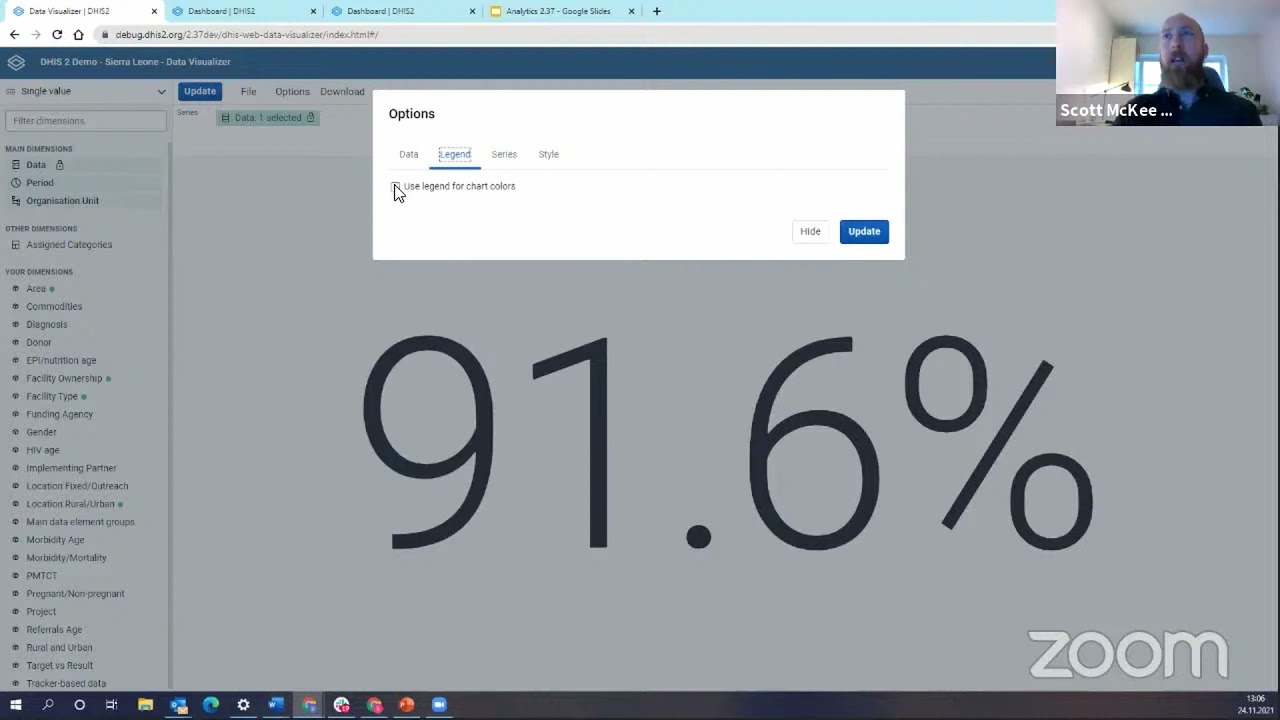The height and width of the screenshot is (720, 1280).
Task: Click the Donor dimension
Action: (x=39, y=342)
